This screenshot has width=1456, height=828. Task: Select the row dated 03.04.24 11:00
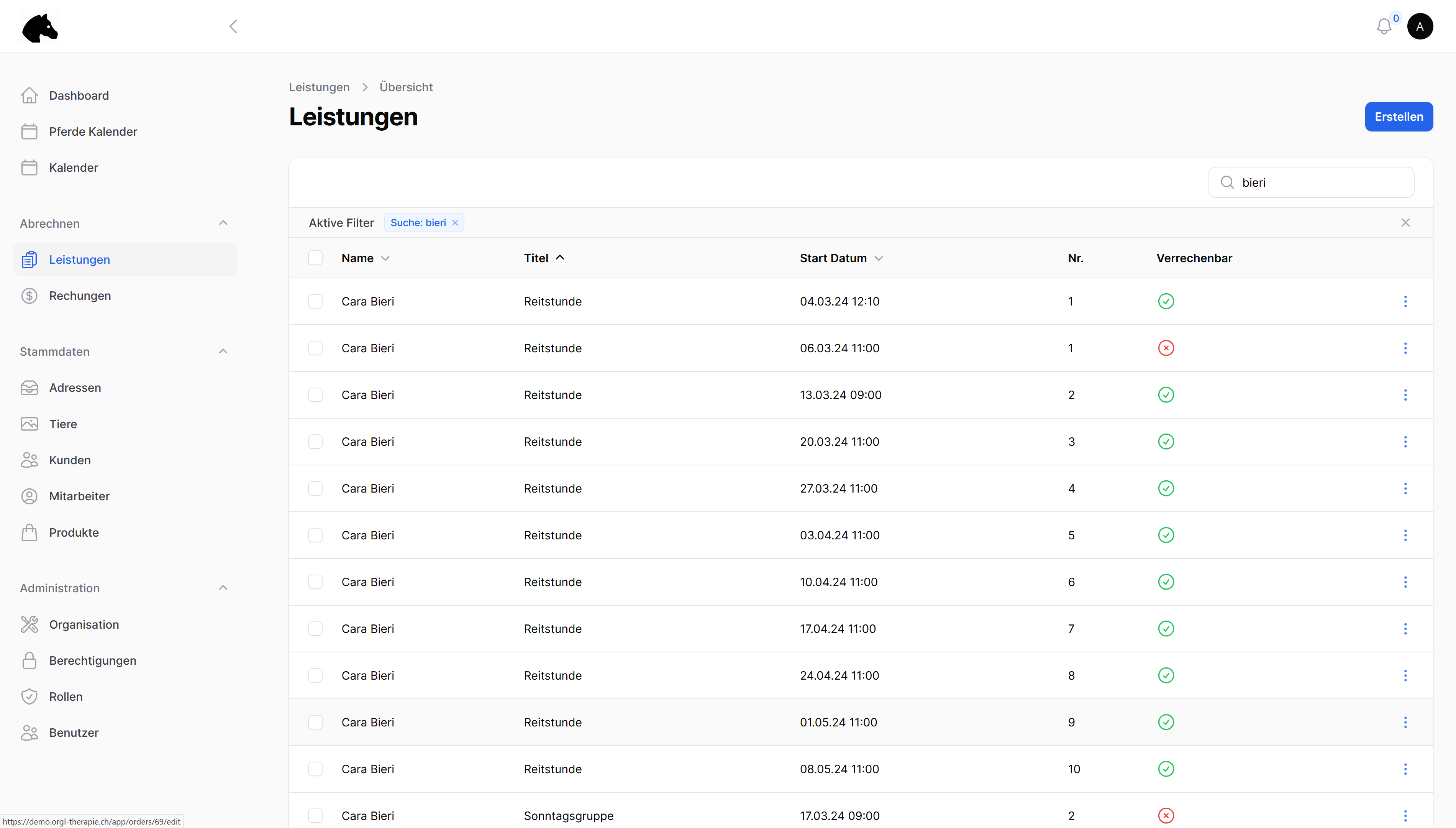tap(315, 535)
